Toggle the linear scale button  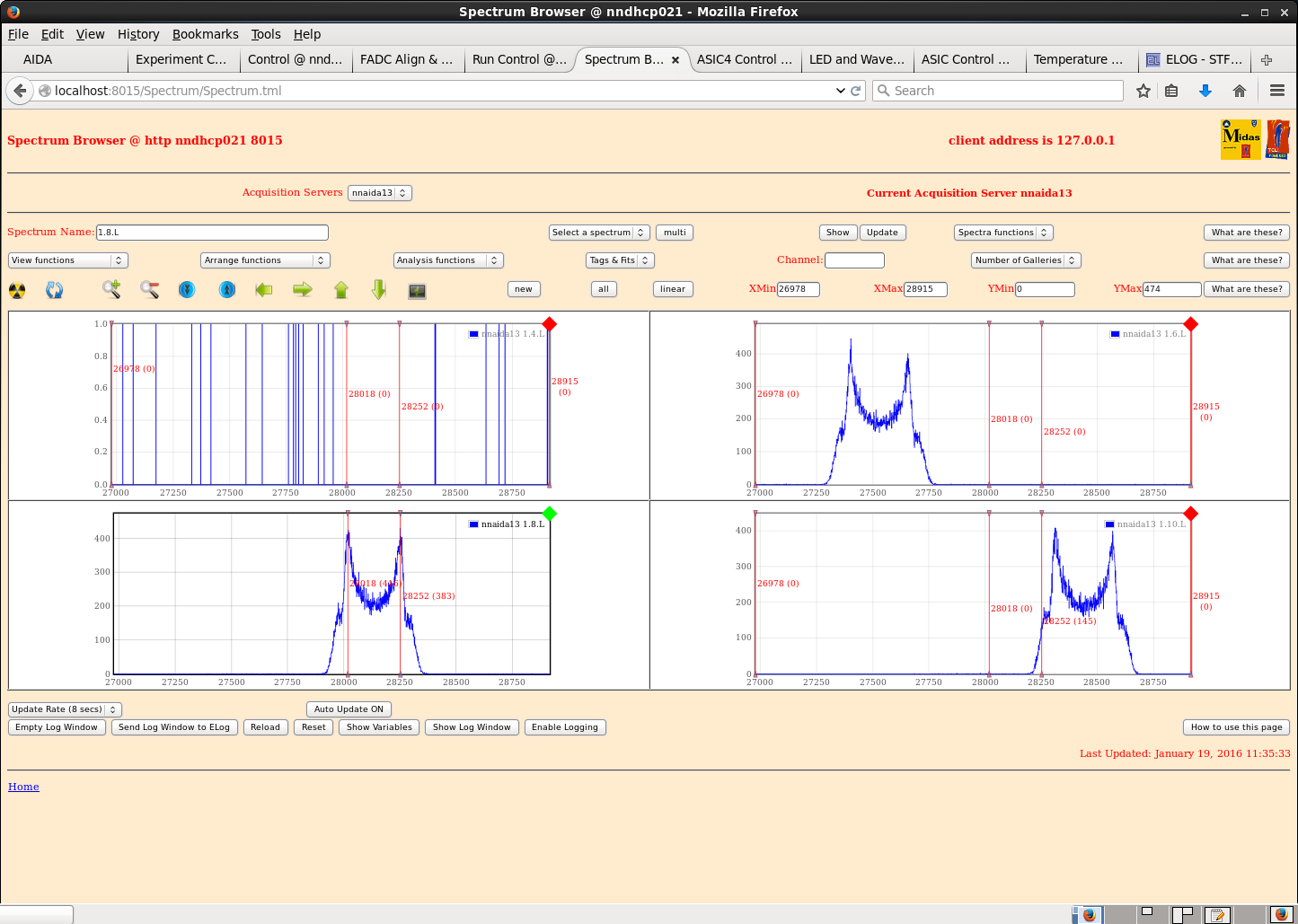[x=672, y=289]
